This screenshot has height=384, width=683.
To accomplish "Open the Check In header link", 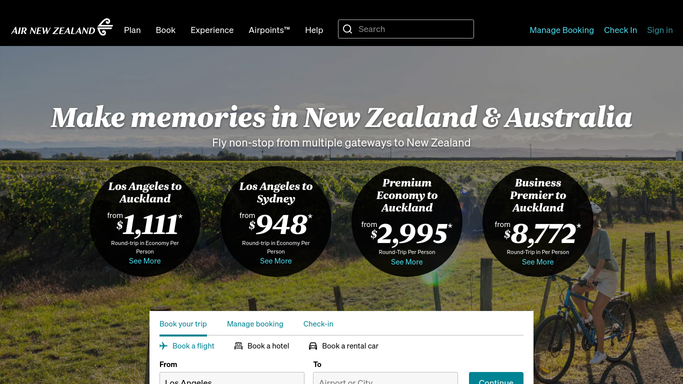I will point(620,30).
